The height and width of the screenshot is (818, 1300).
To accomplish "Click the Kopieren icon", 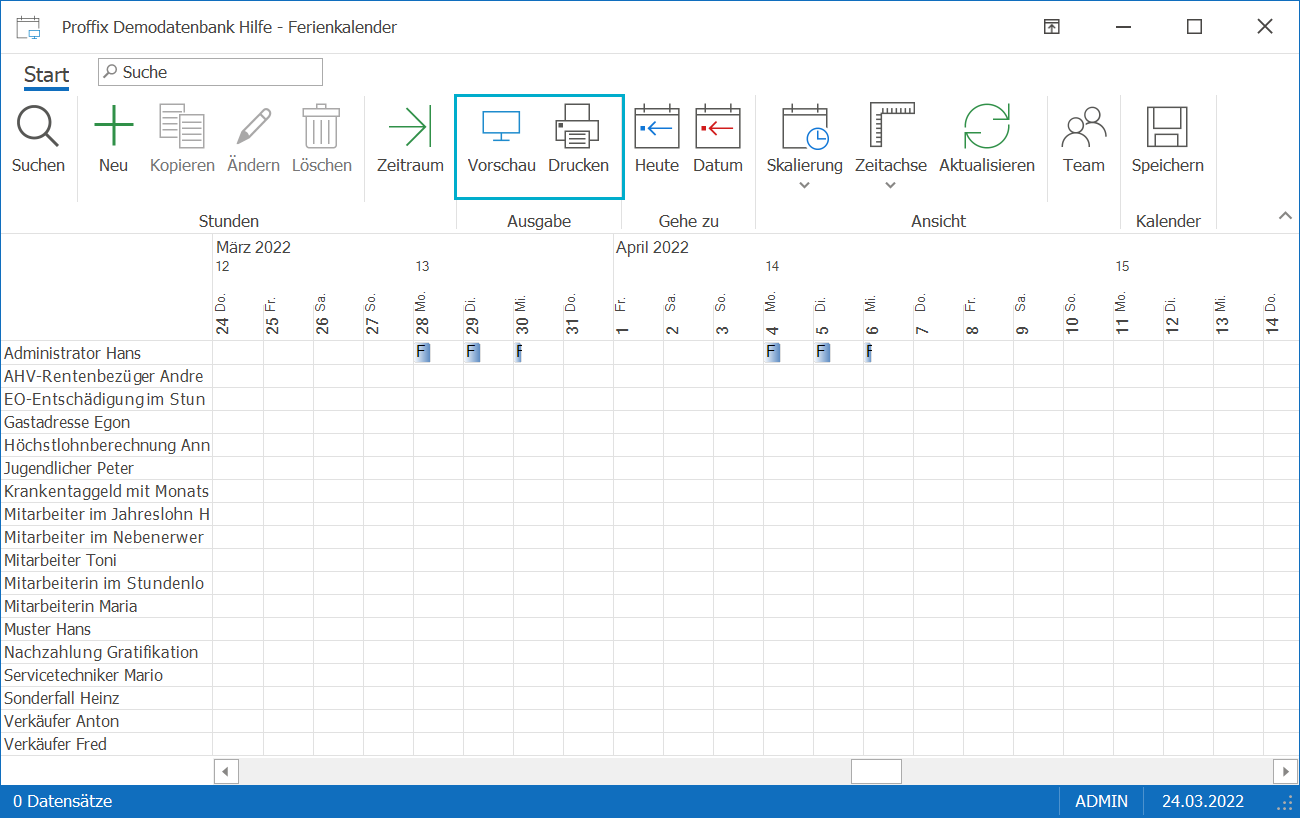I will coord(182,127).
